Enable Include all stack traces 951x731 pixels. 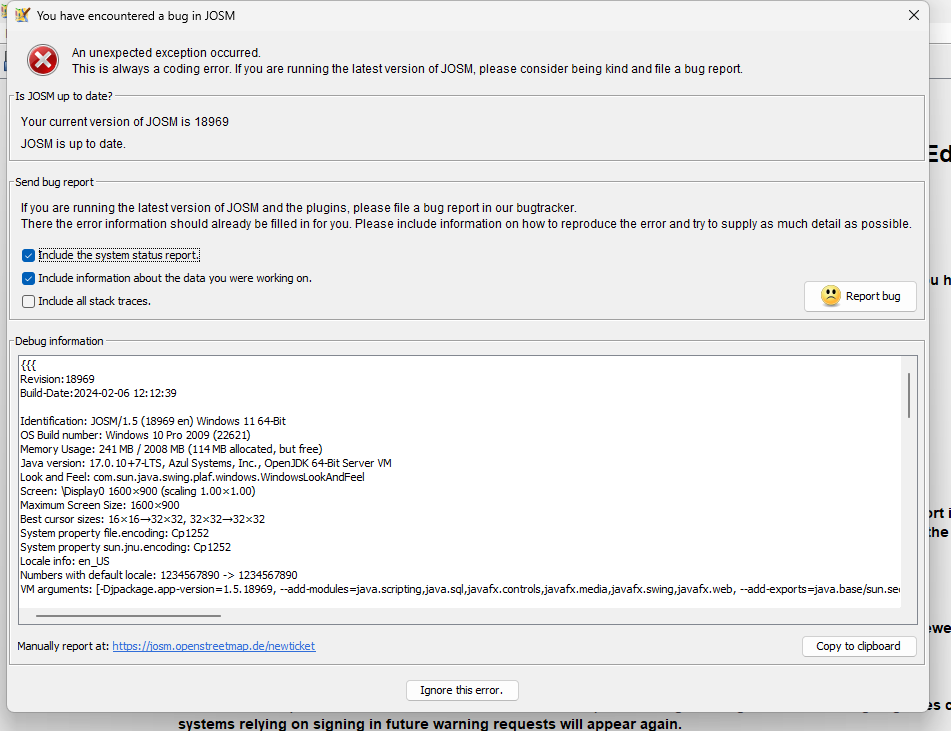pos(28,301)
